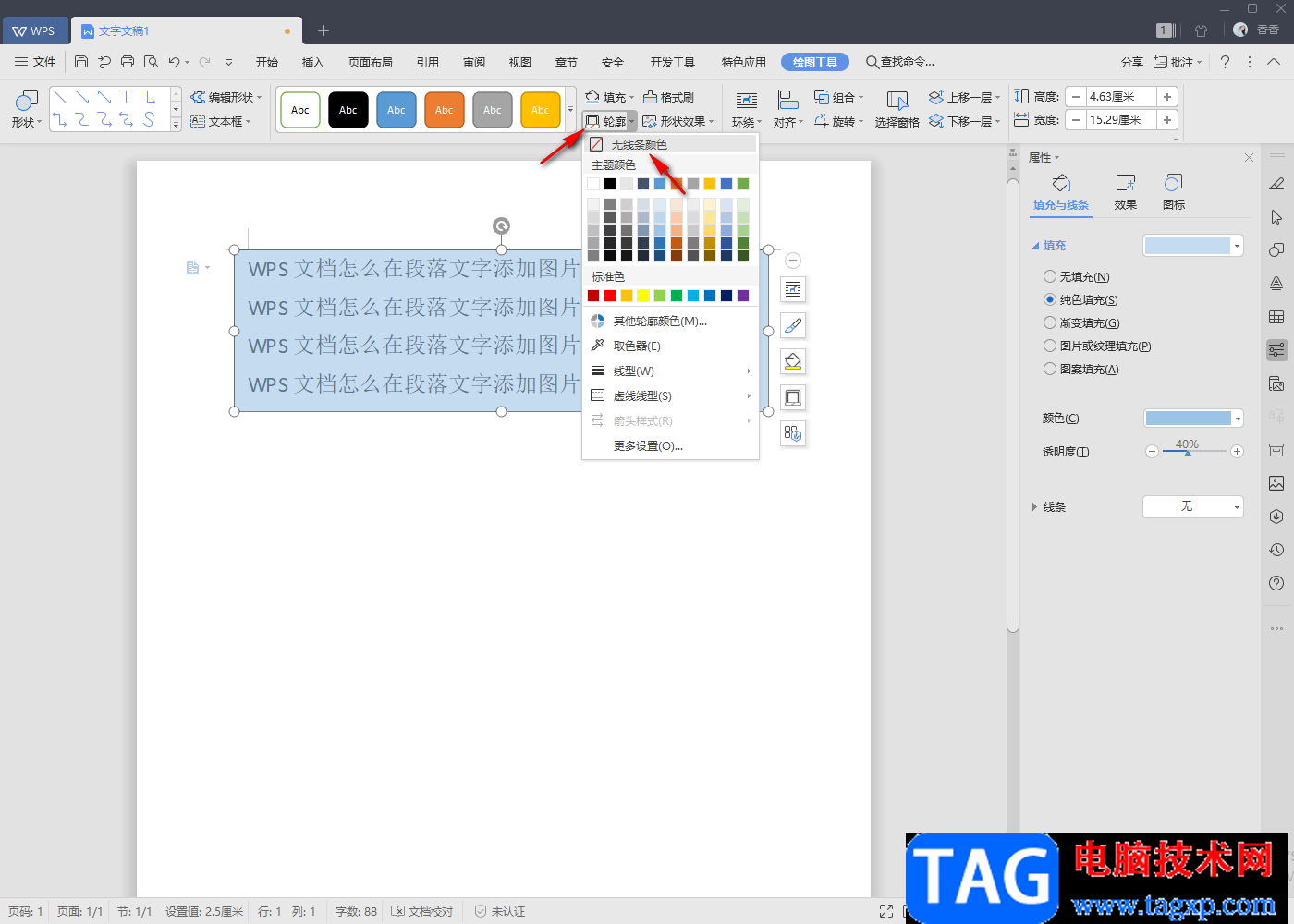Click the Save icon in quick access toolbar
This screenshot has height=924, width=1294.
click(81, 62)
